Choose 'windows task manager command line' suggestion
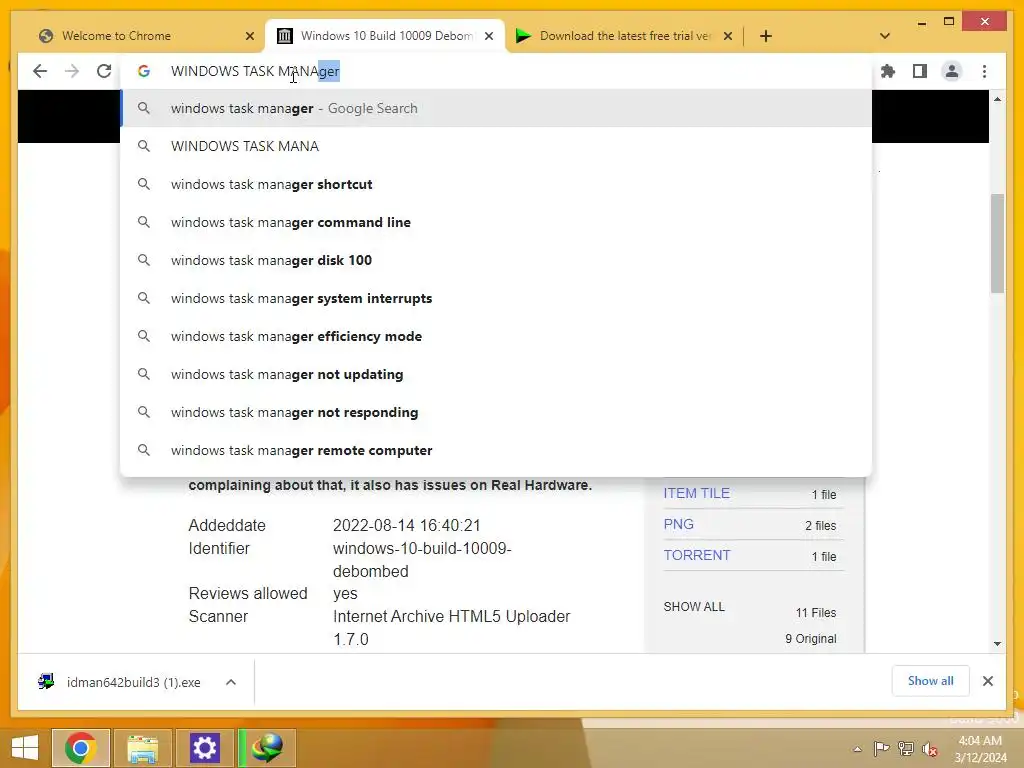Image resolution: width=1024 pixels, height=768 pixels. coord(496,222)
